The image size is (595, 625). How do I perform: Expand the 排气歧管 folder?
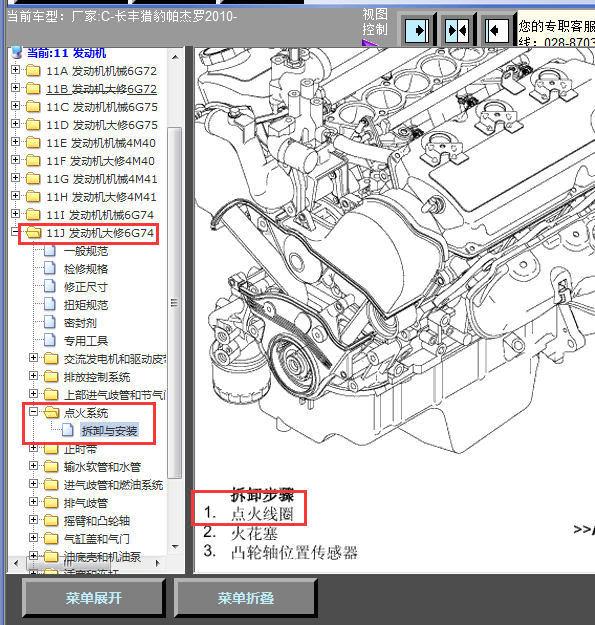point(33,501)
